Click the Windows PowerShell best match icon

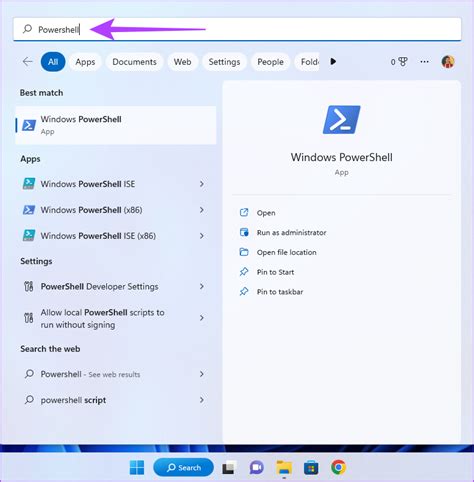tap(29, 125)
